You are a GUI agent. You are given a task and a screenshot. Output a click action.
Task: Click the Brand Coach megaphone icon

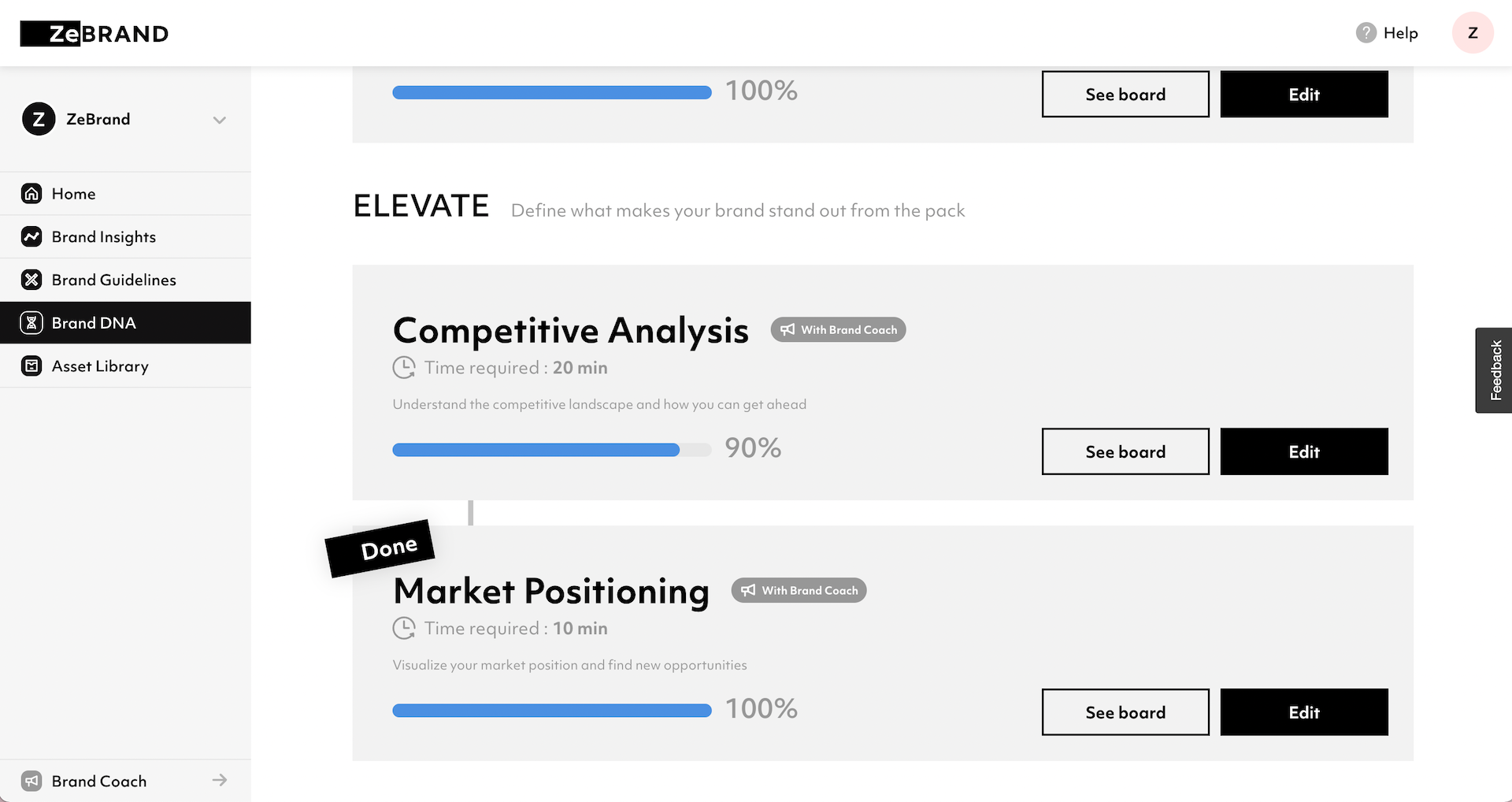click(x=31, y=781)
